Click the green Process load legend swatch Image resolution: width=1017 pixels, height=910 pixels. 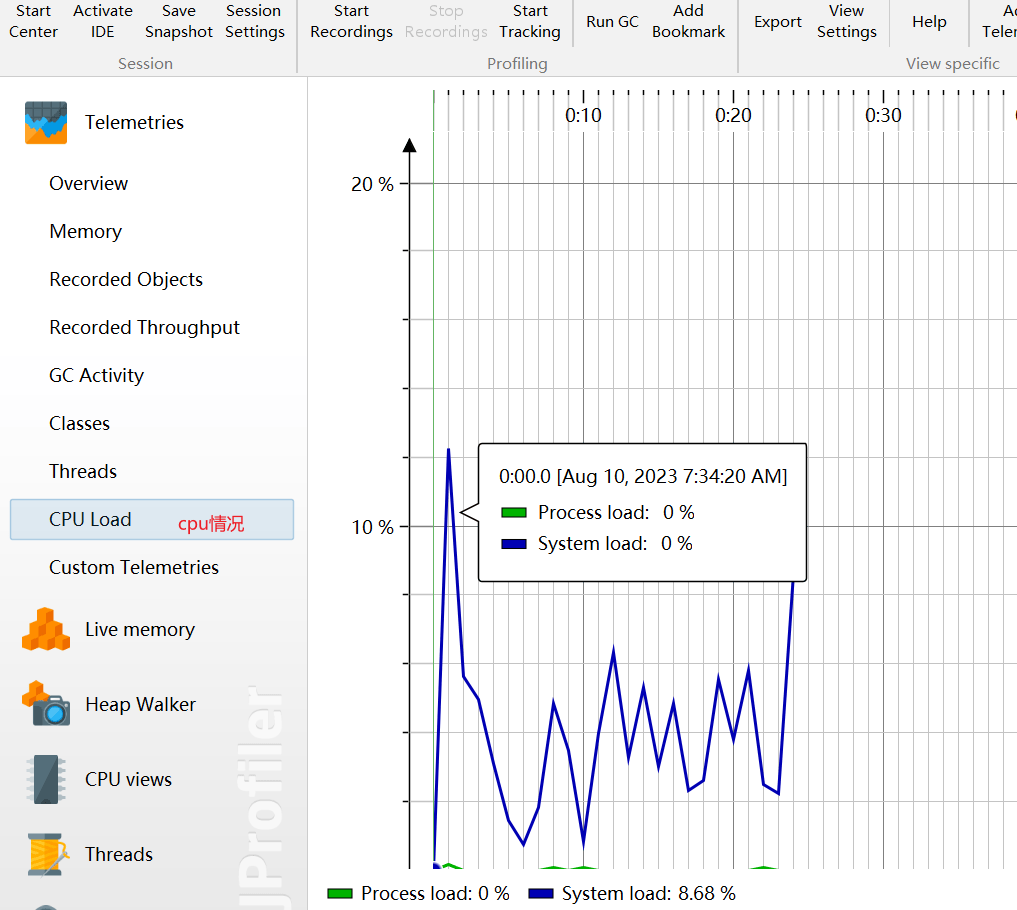point(340,893)
